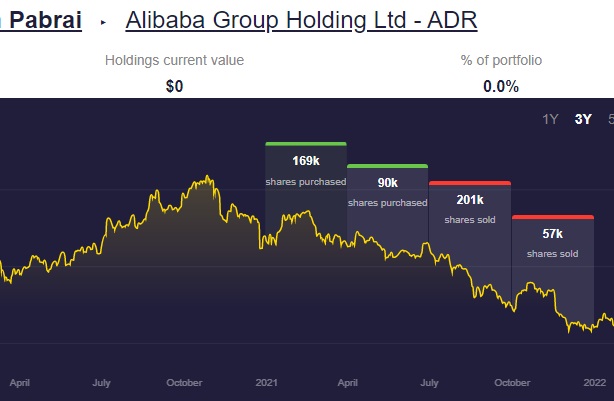The image size is (614, 401).
Task: Select the 3Y time range
Action: click(x=583, y=120)
